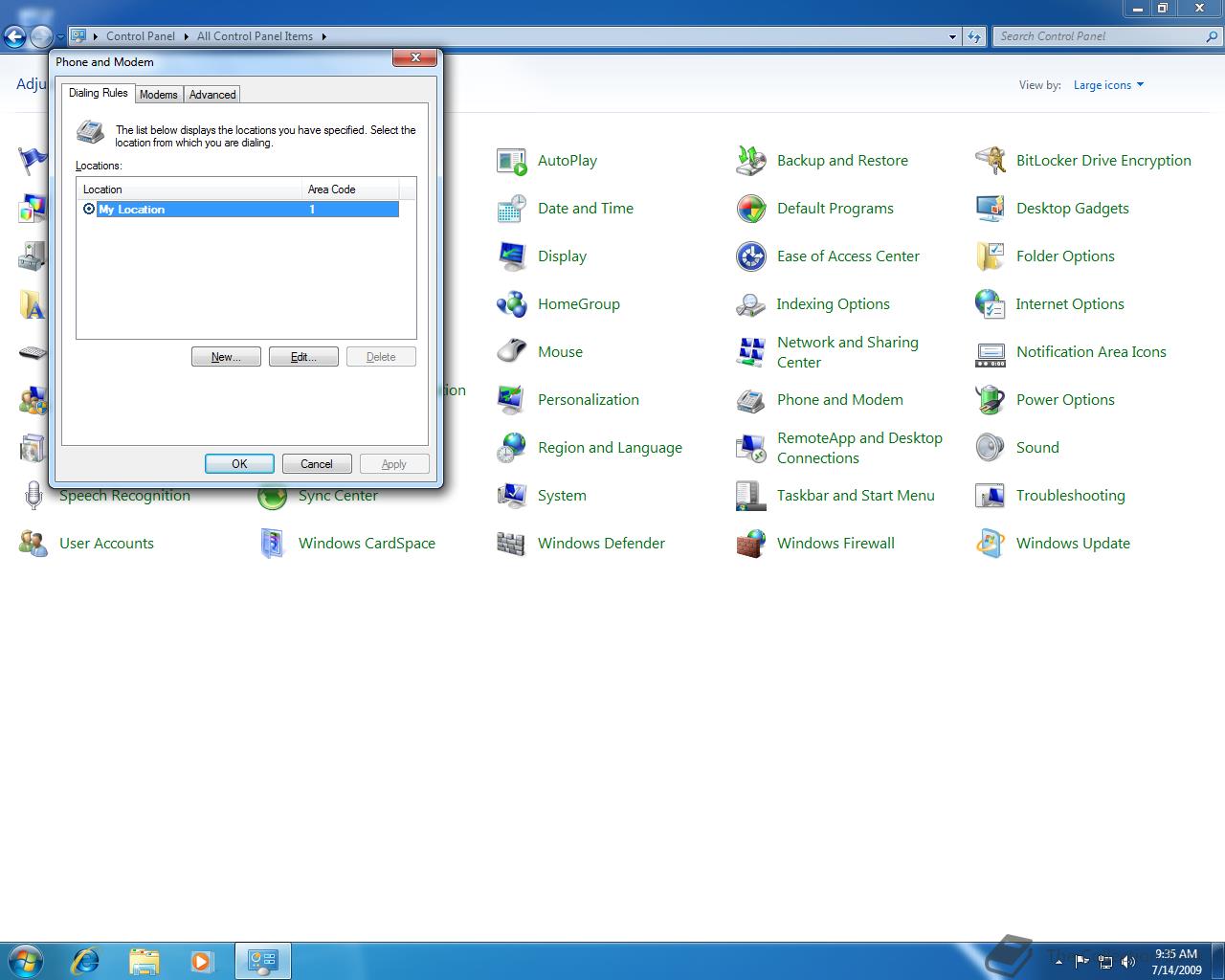
Task: Open the Sound icon
Action: coord(990,448)
